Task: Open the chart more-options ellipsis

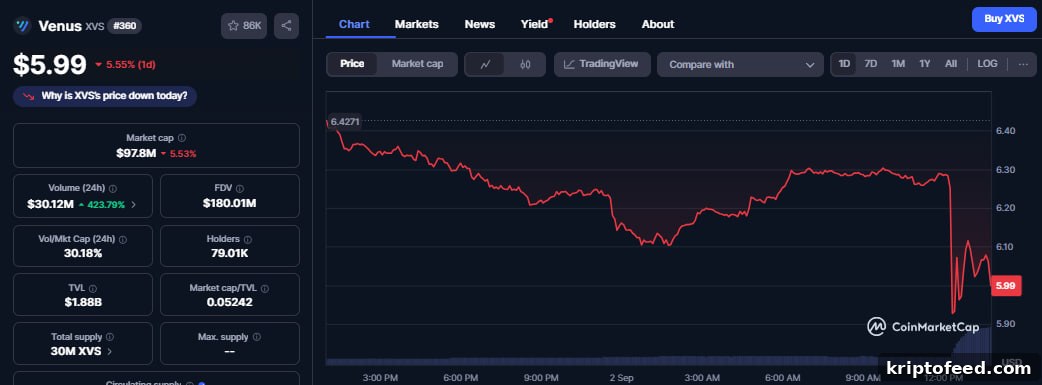Action: coord(1023,64)
